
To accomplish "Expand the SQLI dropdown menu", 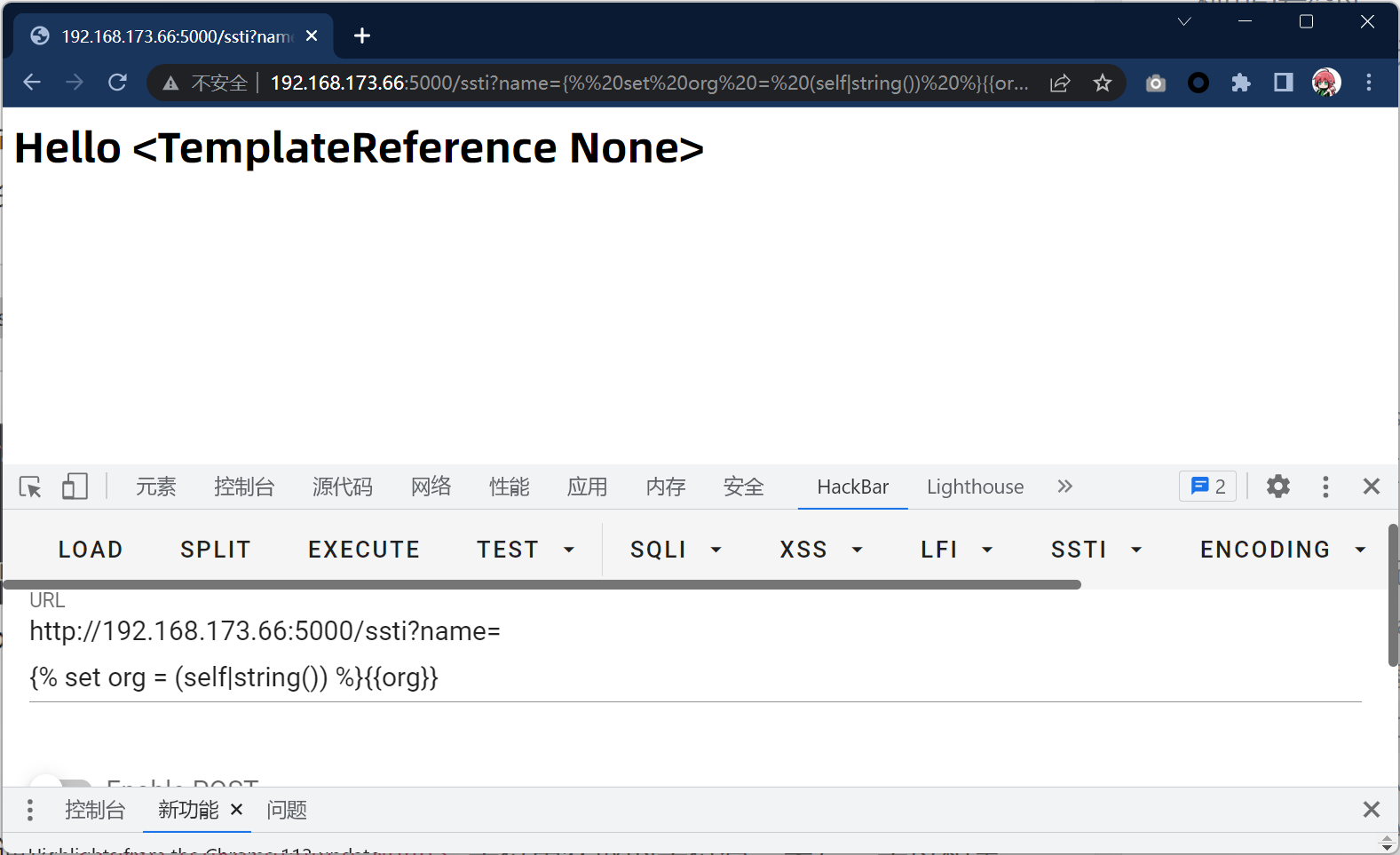I will pos(676,550).
